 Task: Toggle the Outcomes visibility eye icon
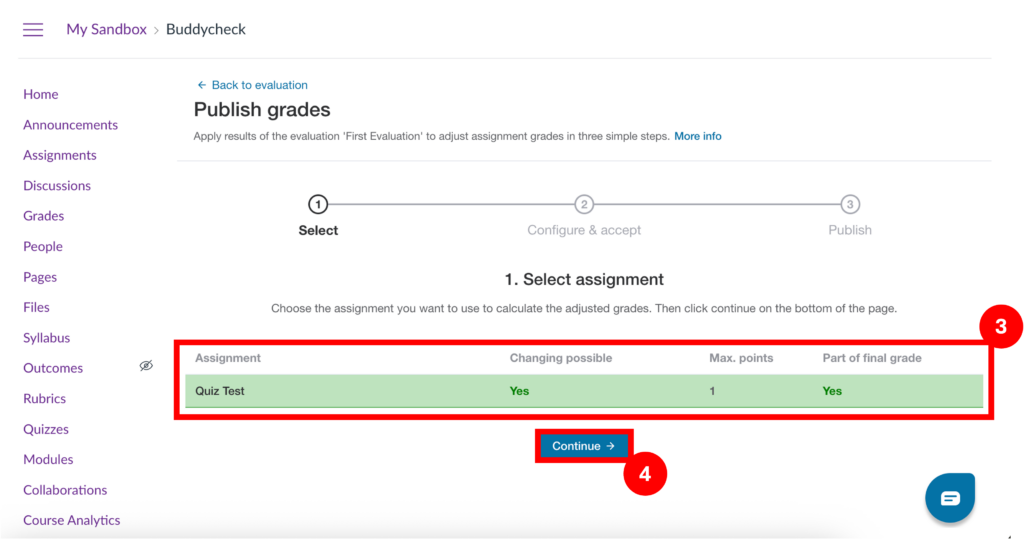pyautogui.click(x=146, y=367)
